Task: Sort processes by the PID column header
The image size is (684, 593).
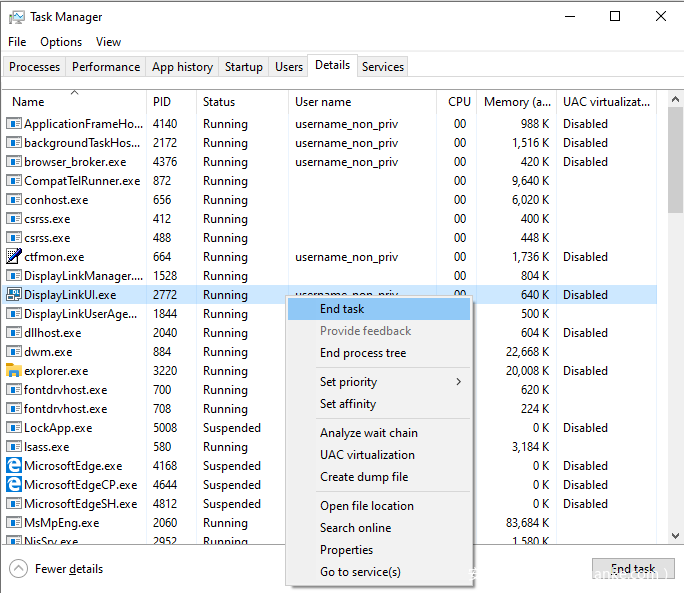Action: [162, 102]
